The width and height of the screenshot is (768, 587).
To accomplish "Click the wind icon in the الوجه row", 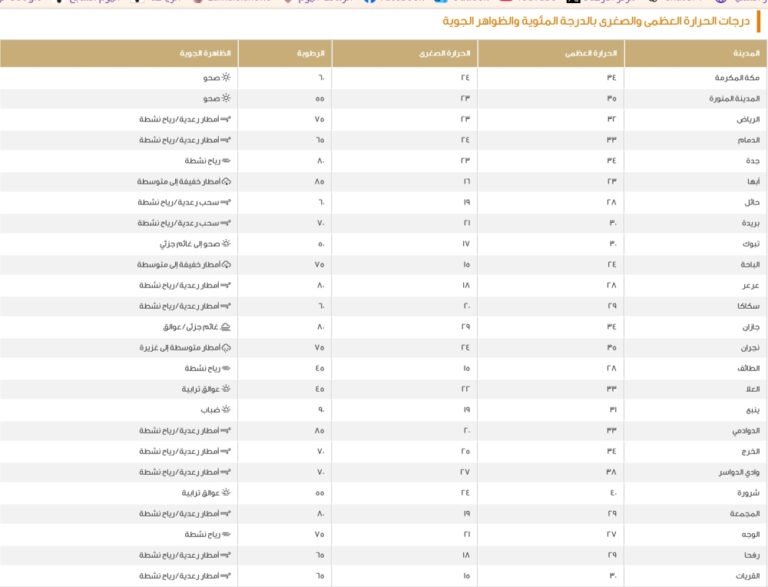I will [x=226, y=534].
